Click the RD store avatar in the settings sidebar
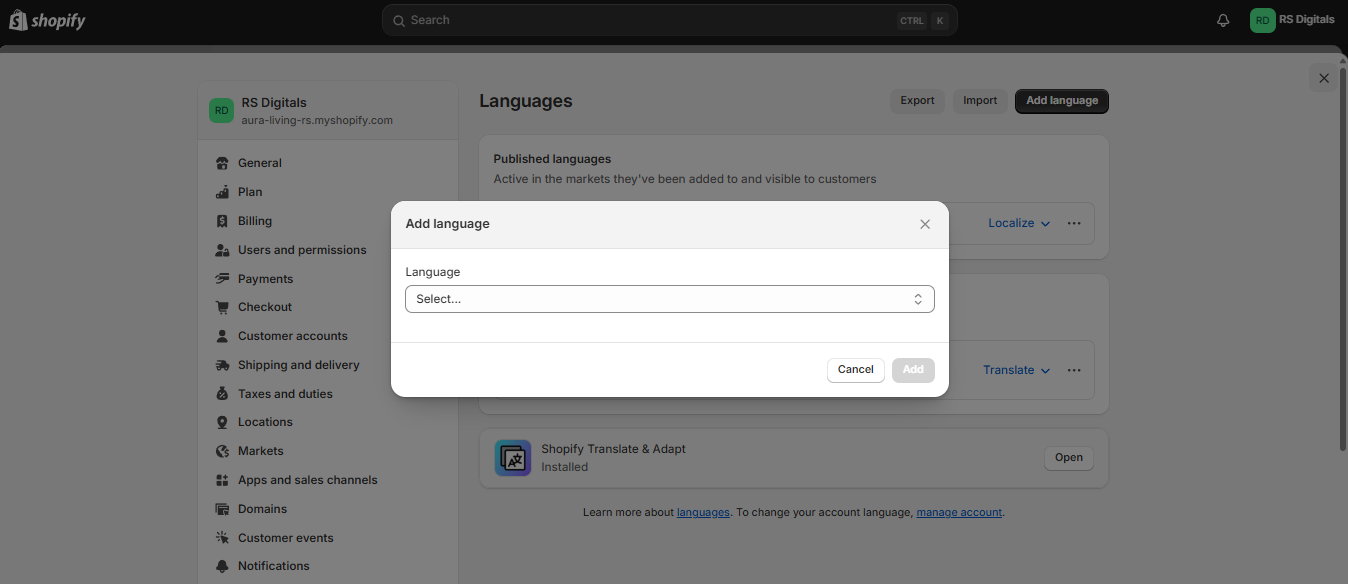The height and width of the screenshot is (584, 1348). click(221, 110)
